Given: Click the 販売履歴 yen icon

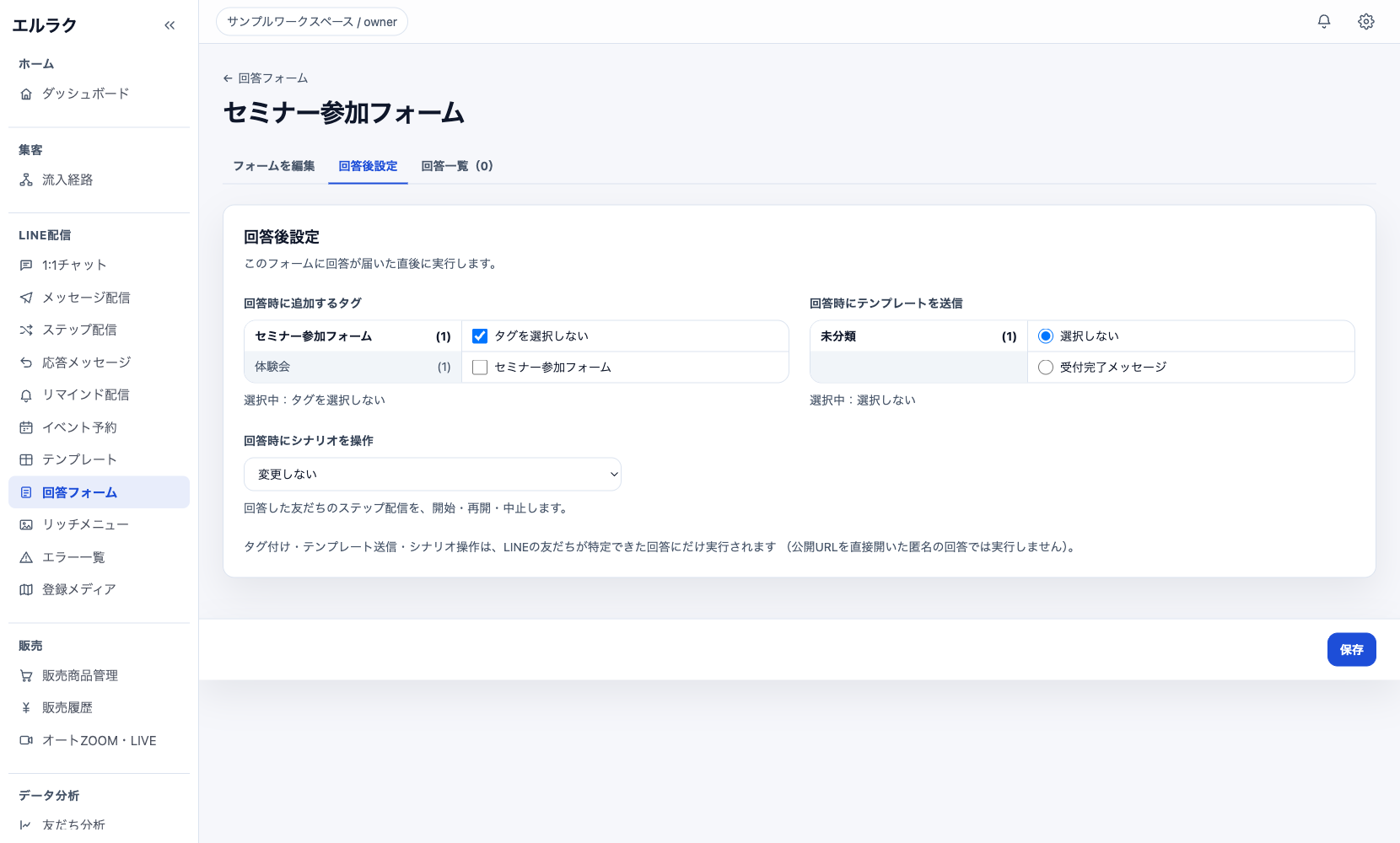Looking at the screenshot, I should [26, 708].
